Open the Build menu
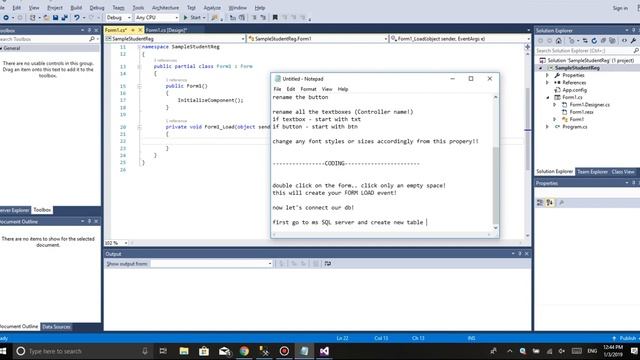The width and height of the screenshot is (640, 360). pos(76,8)
